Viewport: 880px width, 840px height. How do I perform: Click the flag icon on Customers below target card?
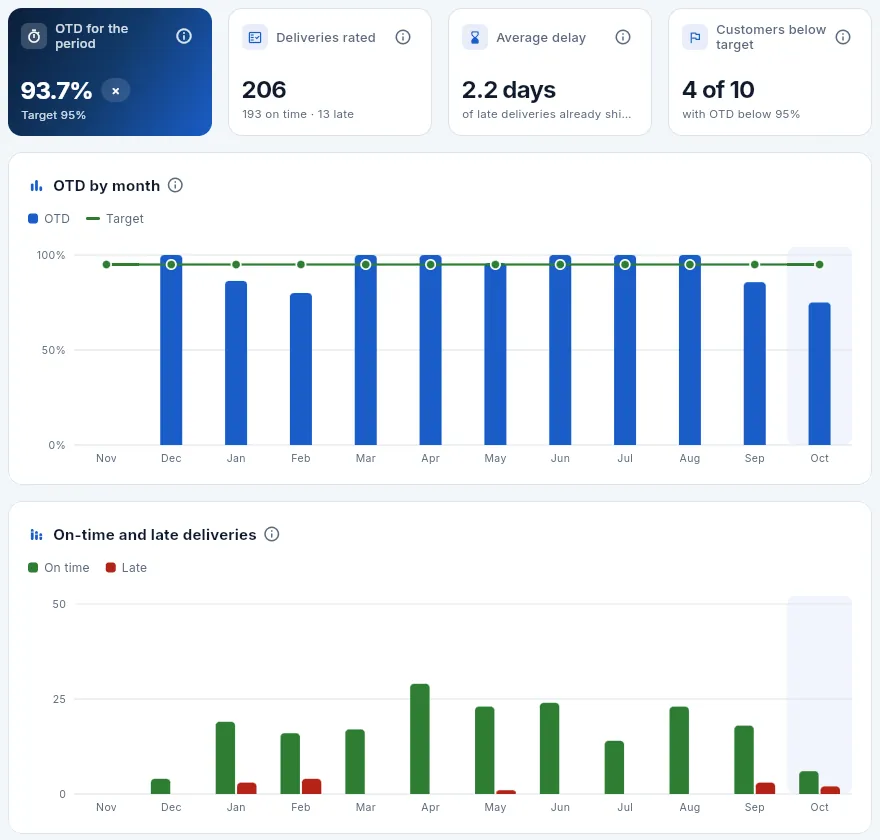pos(695,38)
